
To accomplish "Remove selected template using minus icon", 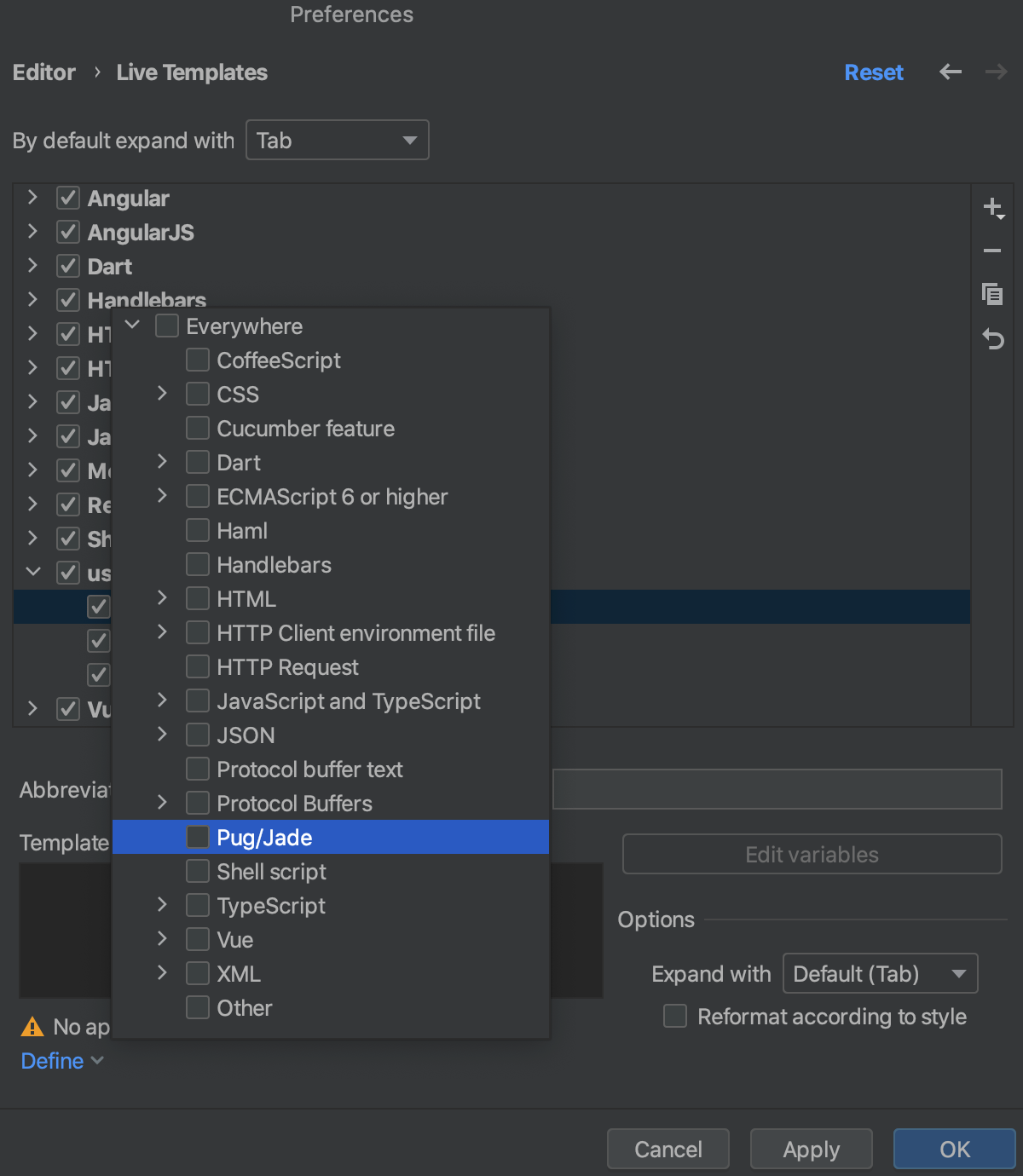I will (x=992, y=251).
